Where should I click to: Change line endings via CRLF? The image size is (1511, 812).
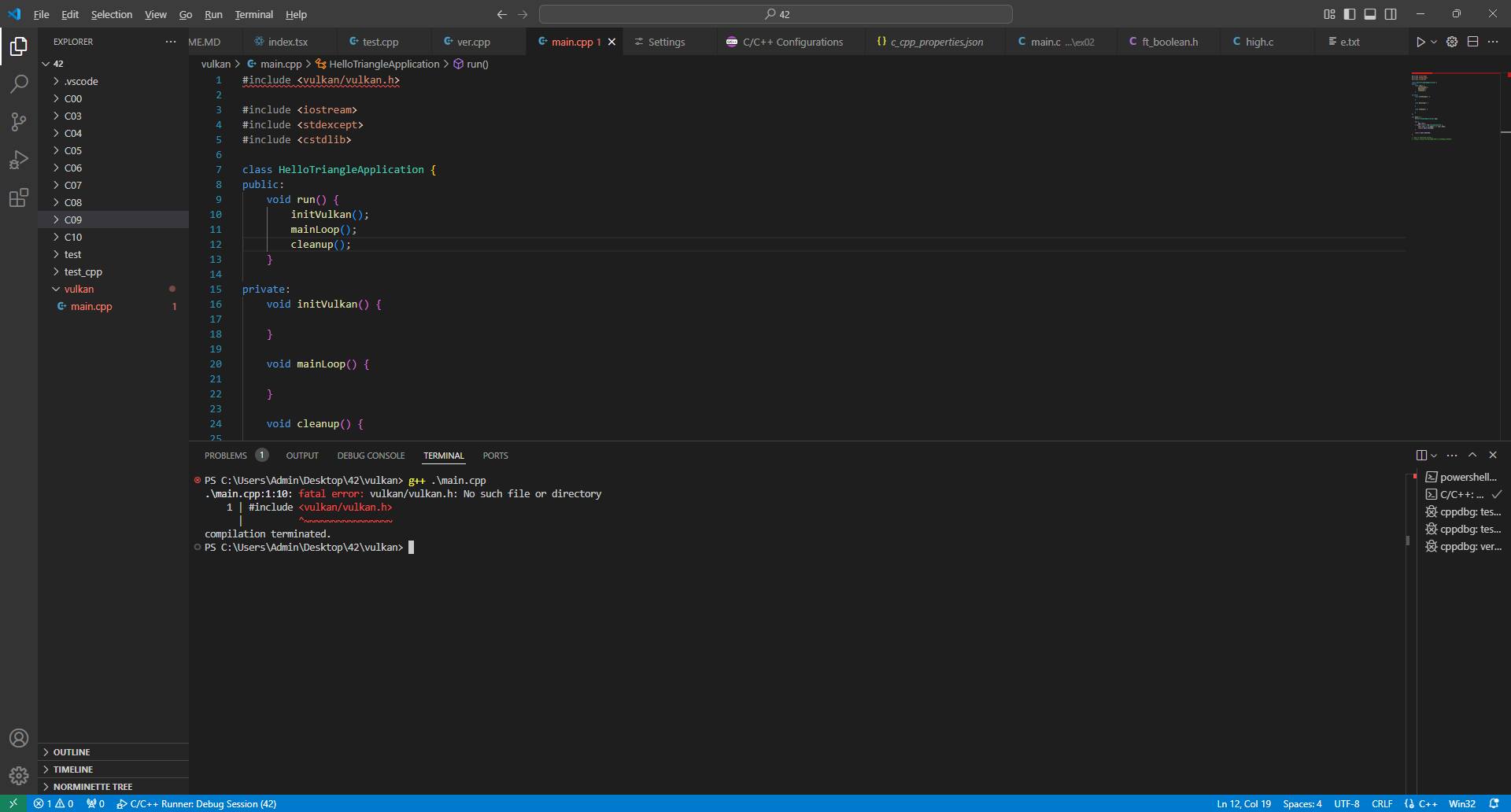tap(1382, 803)
